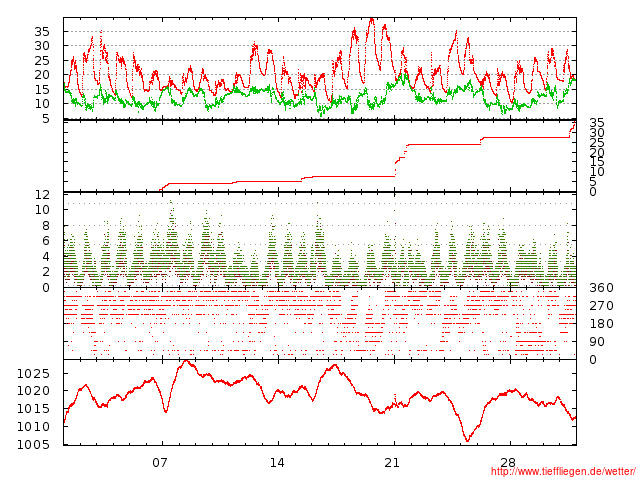Select the 4 wind speed axis label
This screenshot has height=480, width=640.
point(46,257)
